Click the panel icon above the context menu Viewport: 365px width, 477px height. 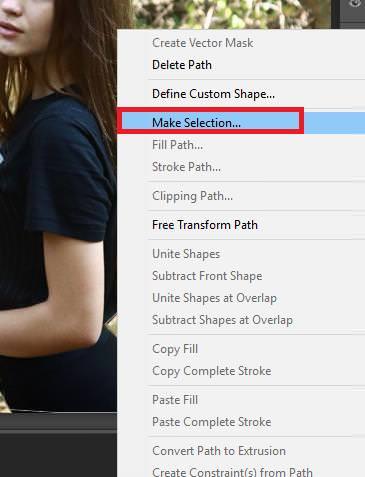(355, 3)
